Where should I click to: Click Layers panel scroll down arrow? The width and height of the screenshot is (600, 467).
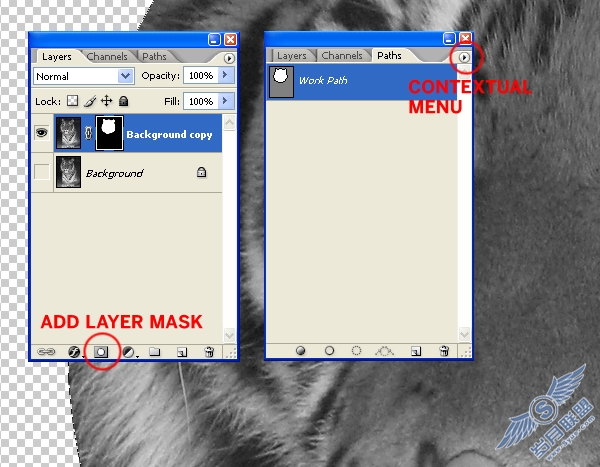click(x=229, y=335)
